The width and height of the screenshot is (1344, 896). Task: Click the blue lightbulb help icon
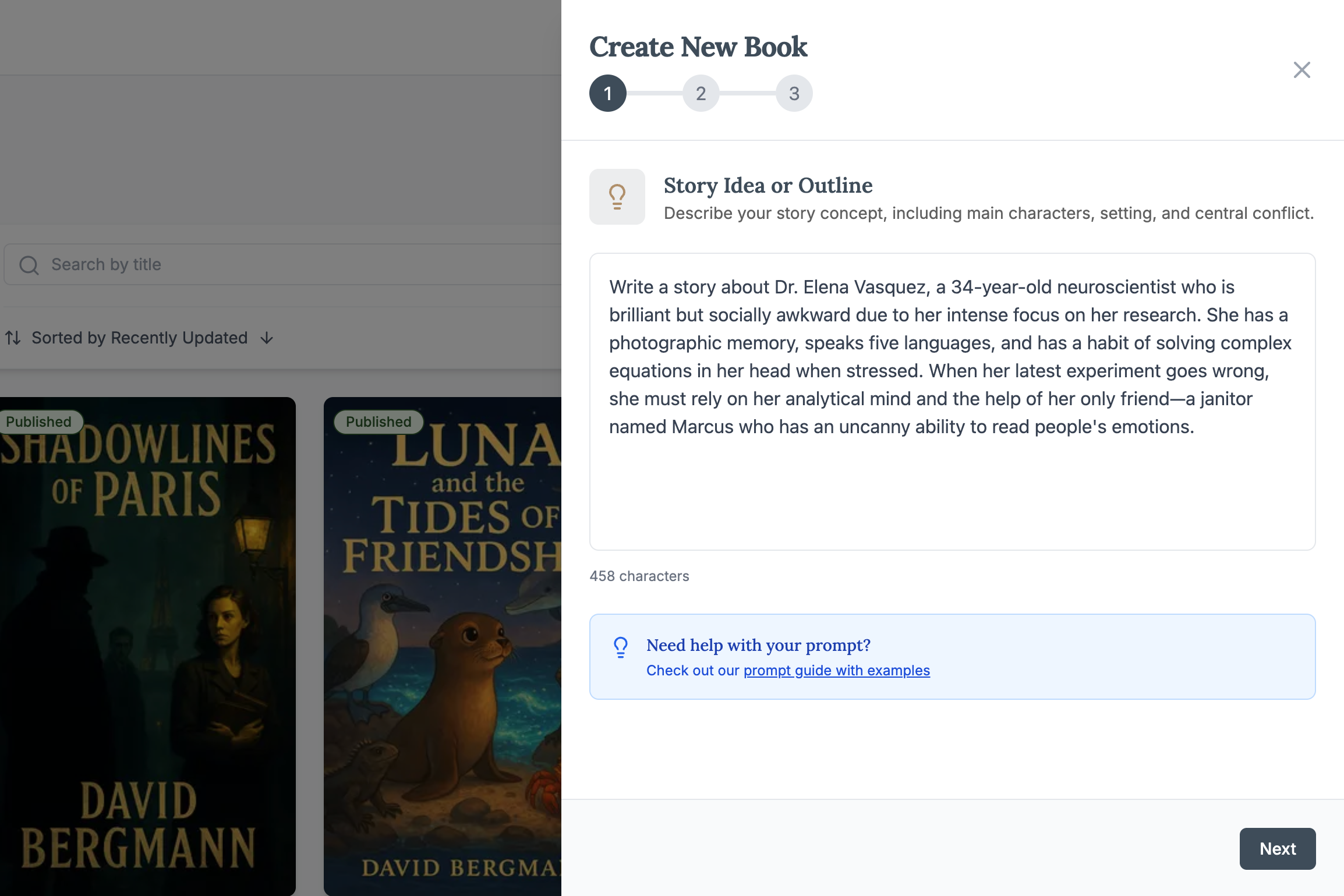click(621, 647)
